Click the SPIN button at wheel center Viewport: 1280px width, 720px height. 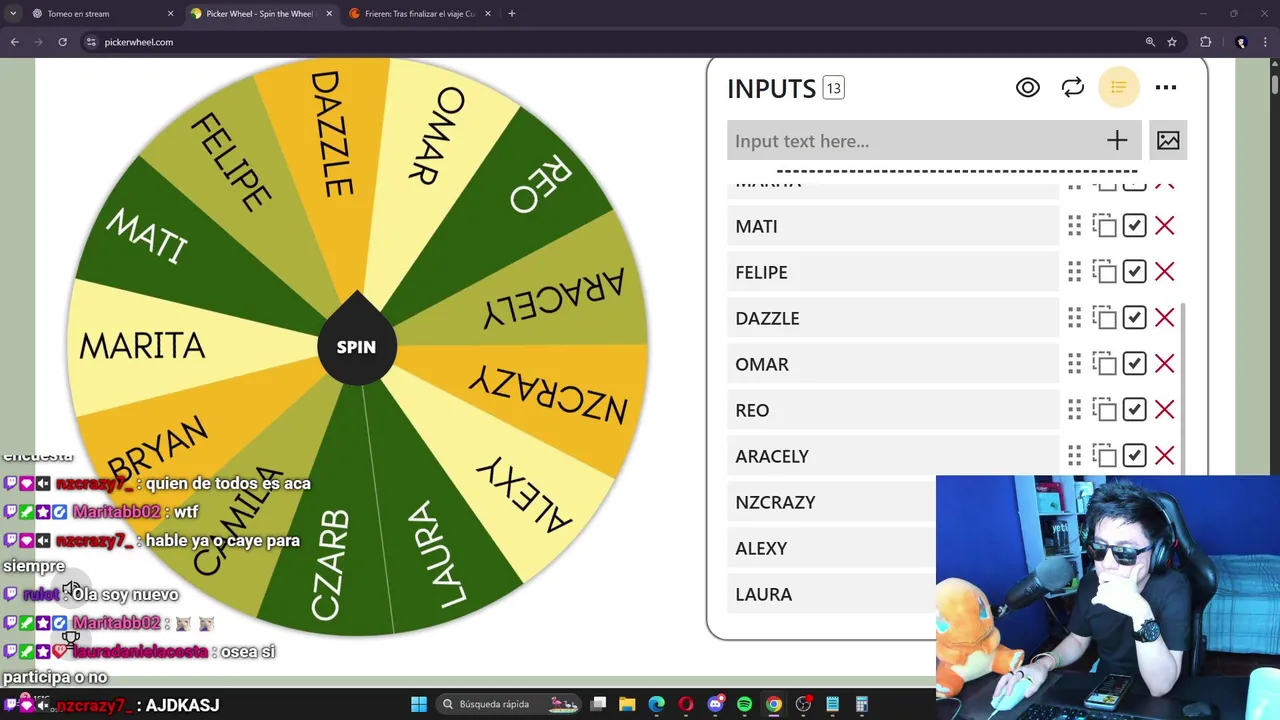point(357,347)
